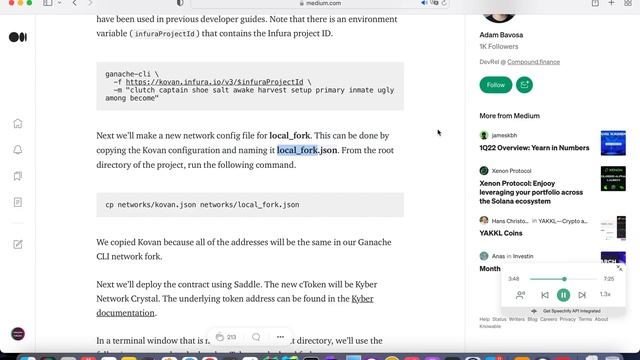Screen dimensions: 640x360
Task: Follow Adam Bavosa
Action: point(496,85)
